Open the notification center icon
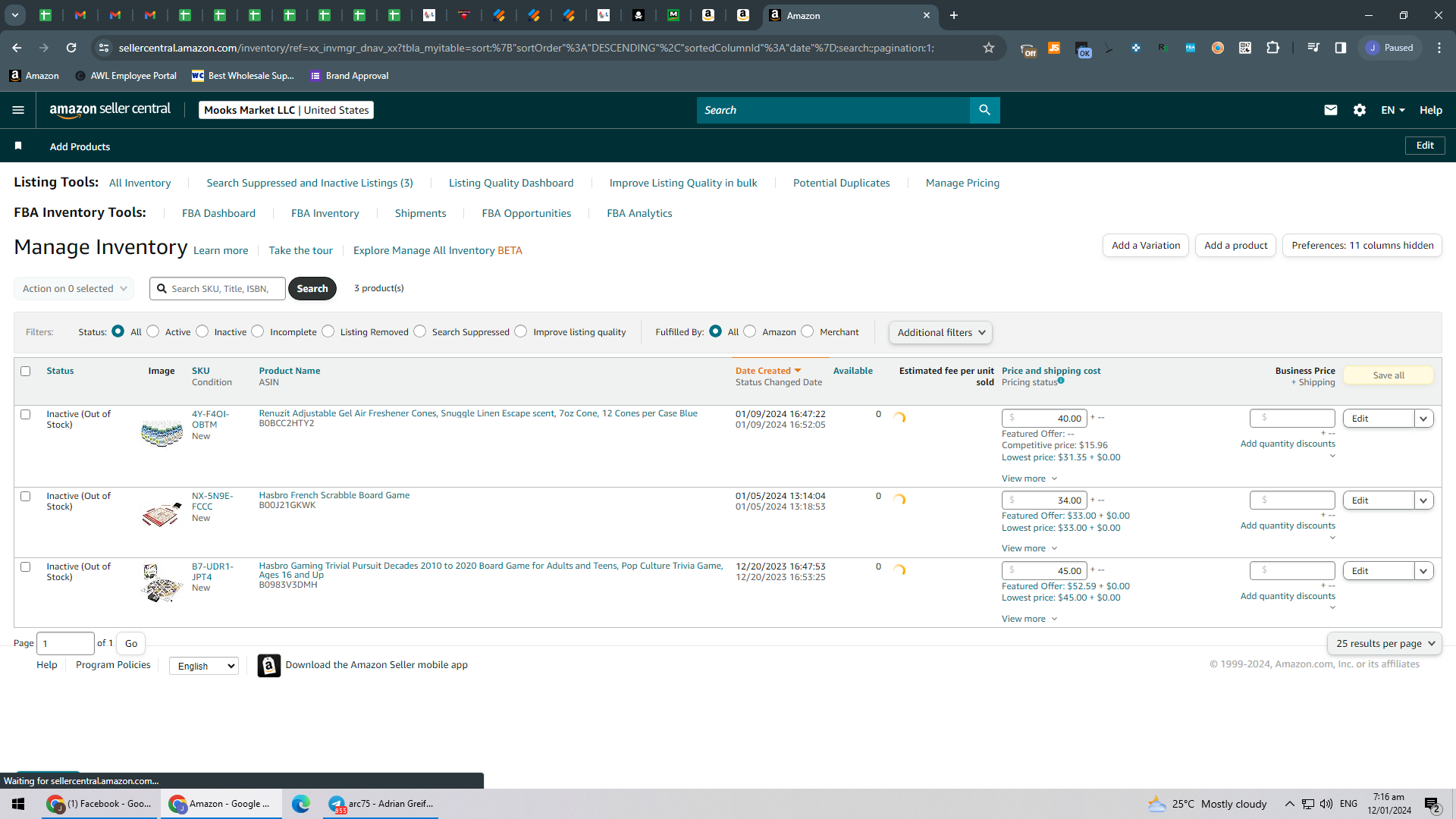1456x819 pixels. pyautogui.click(x=1432, y=804)
